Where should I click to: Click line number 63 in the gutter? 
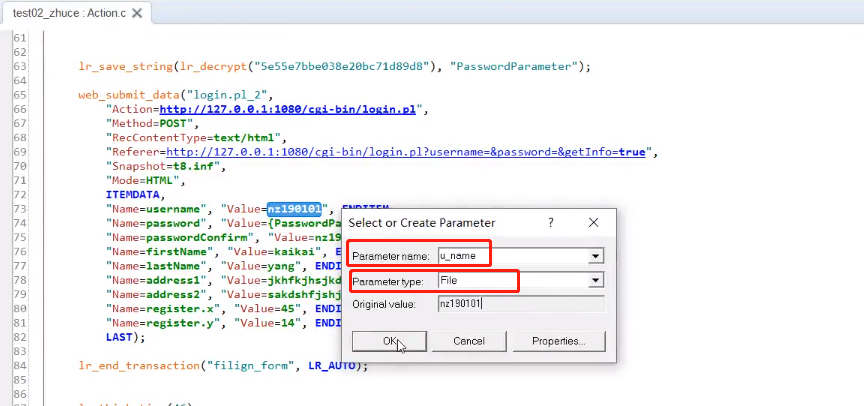pos(20,67)
